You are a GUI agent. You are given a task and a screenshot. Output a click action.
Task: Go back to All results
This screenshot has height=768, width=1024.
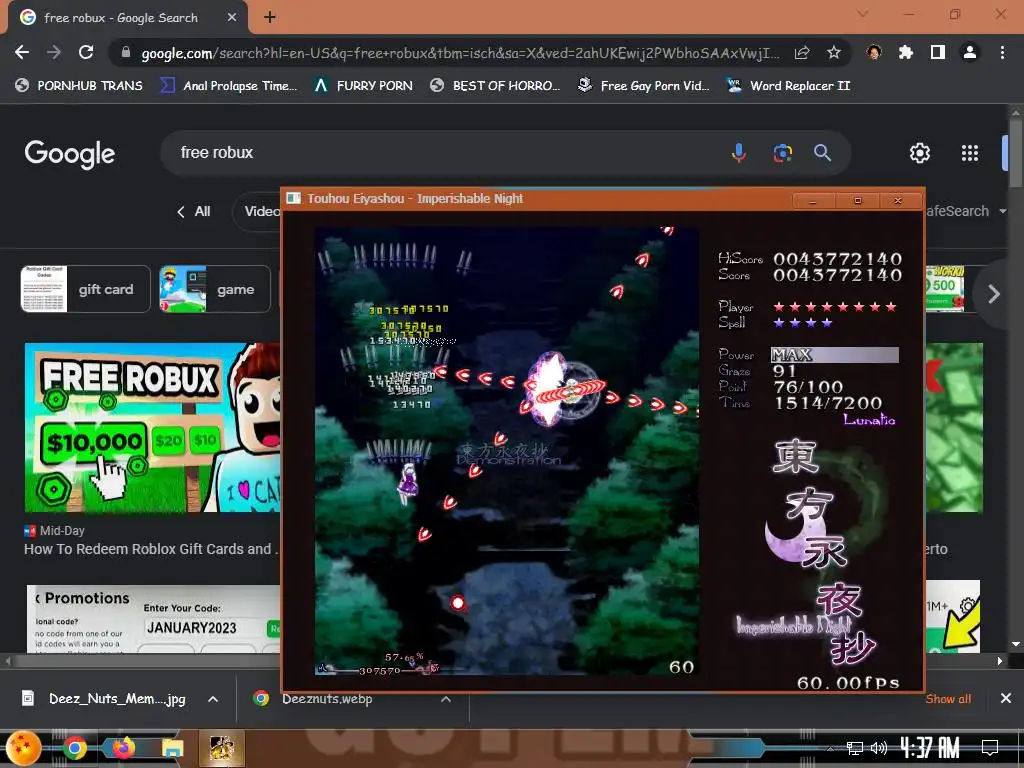(x=194, y=212)
